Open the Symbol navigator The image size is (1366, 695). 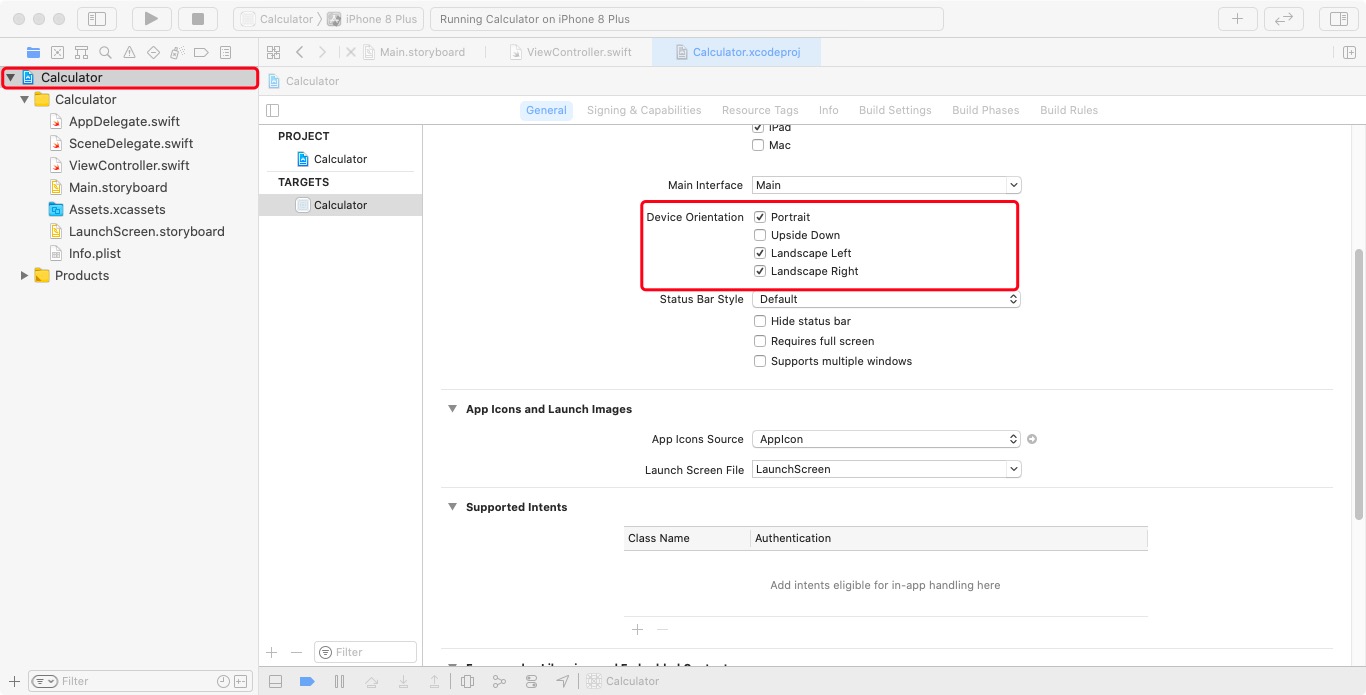[82, 52]
